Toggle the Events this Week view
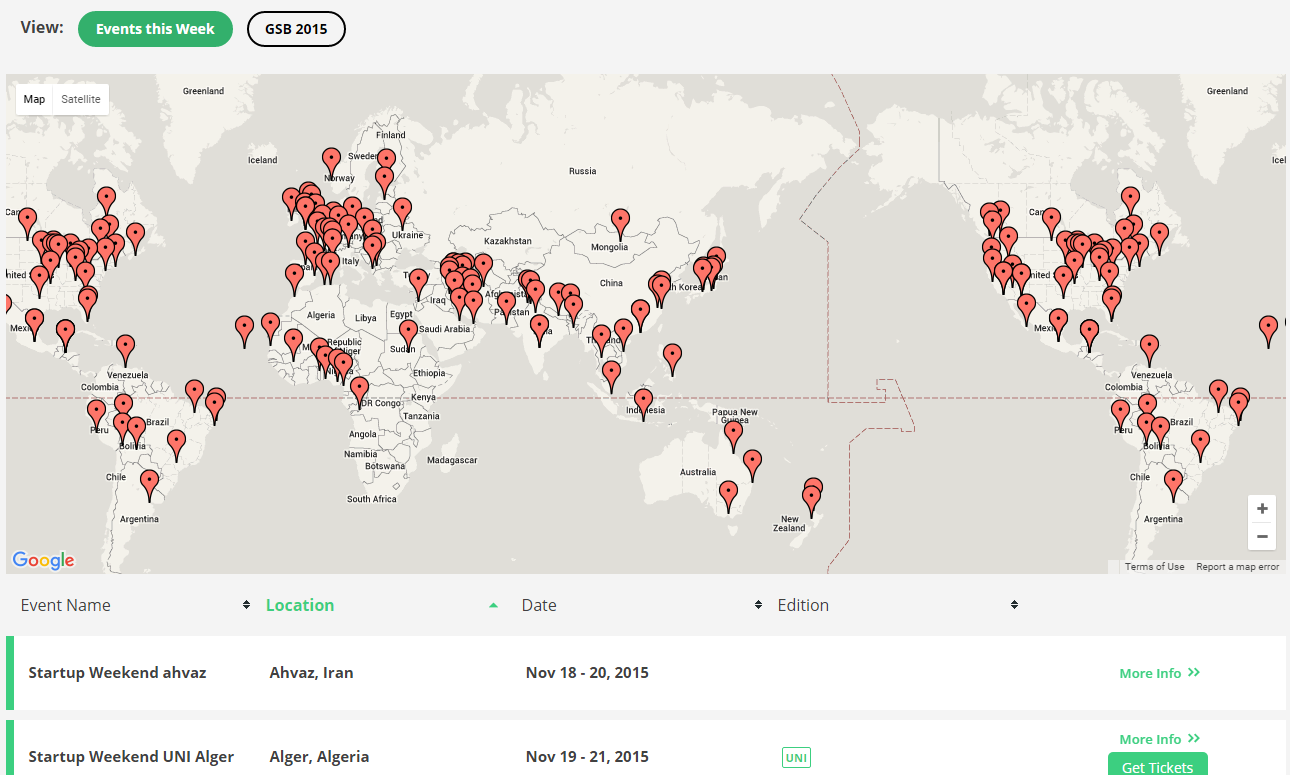The width and height of the screenshot is (1290, 775). pyautogui.click(x=155, y=29)
